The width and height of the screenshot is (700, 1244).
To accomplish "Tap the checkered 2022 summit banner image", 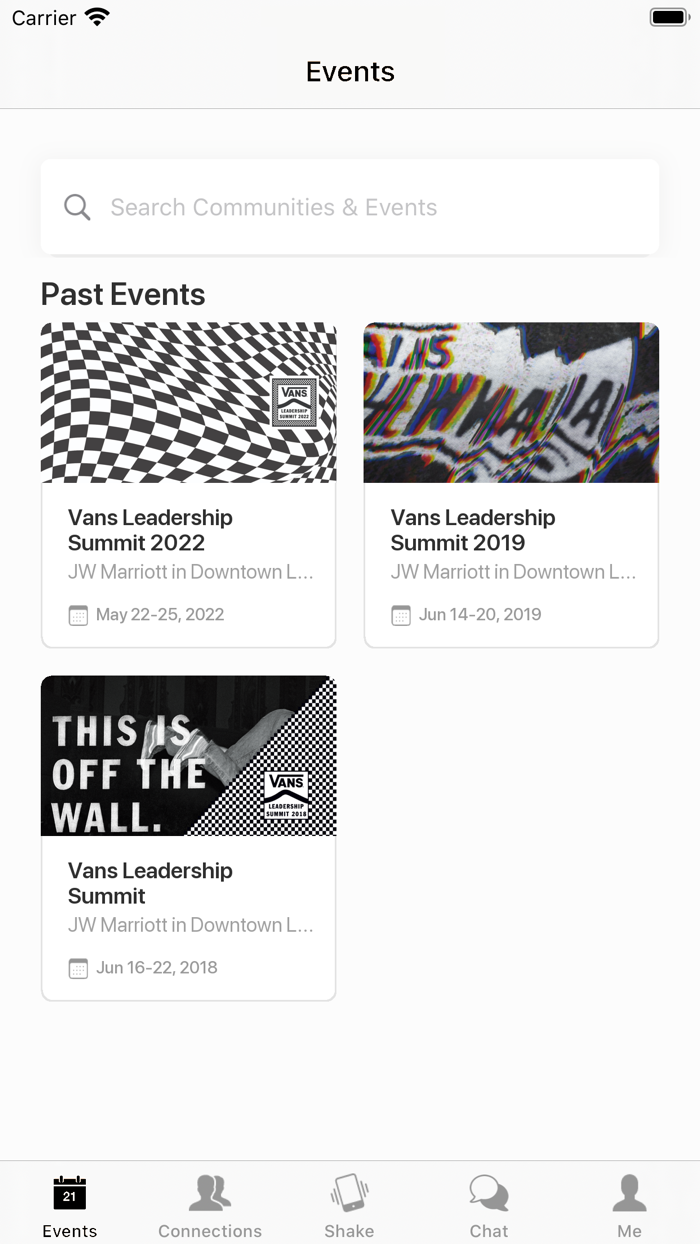I will (188, 402).
